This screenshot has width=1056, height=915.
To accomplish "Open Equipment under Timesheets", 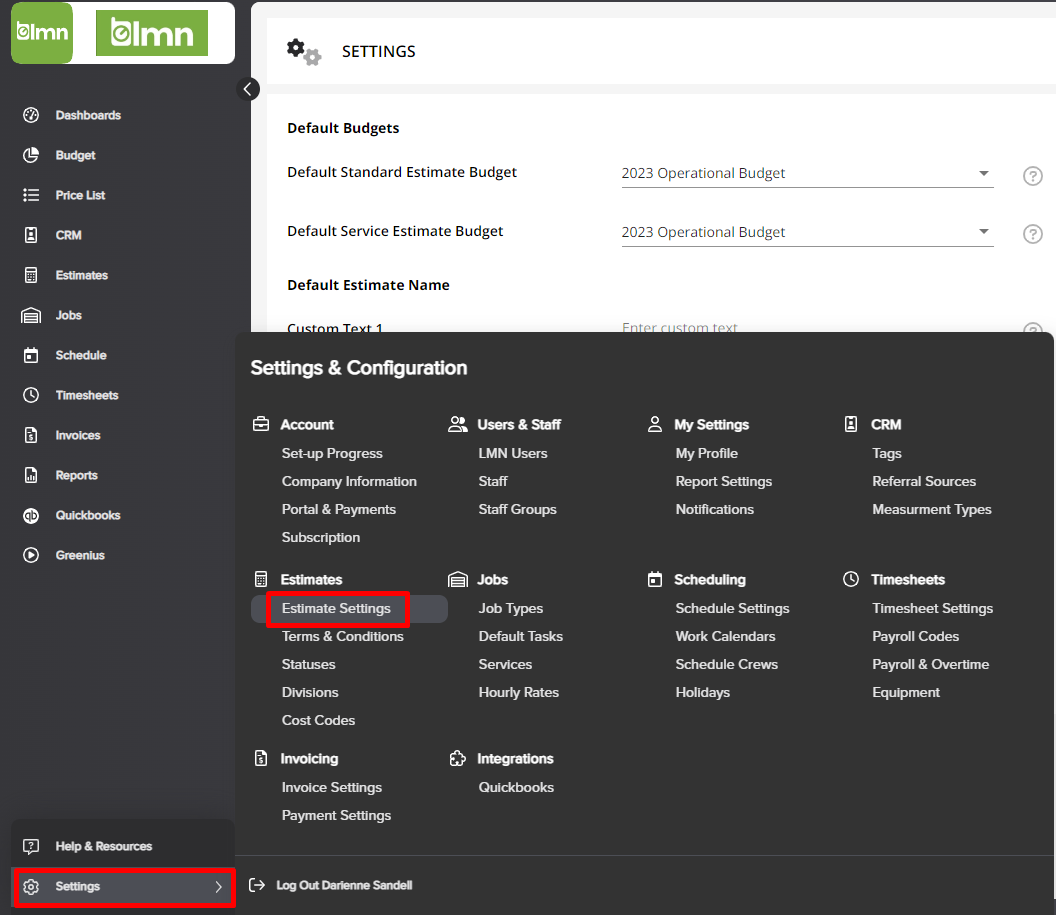I will pos(906,693).
